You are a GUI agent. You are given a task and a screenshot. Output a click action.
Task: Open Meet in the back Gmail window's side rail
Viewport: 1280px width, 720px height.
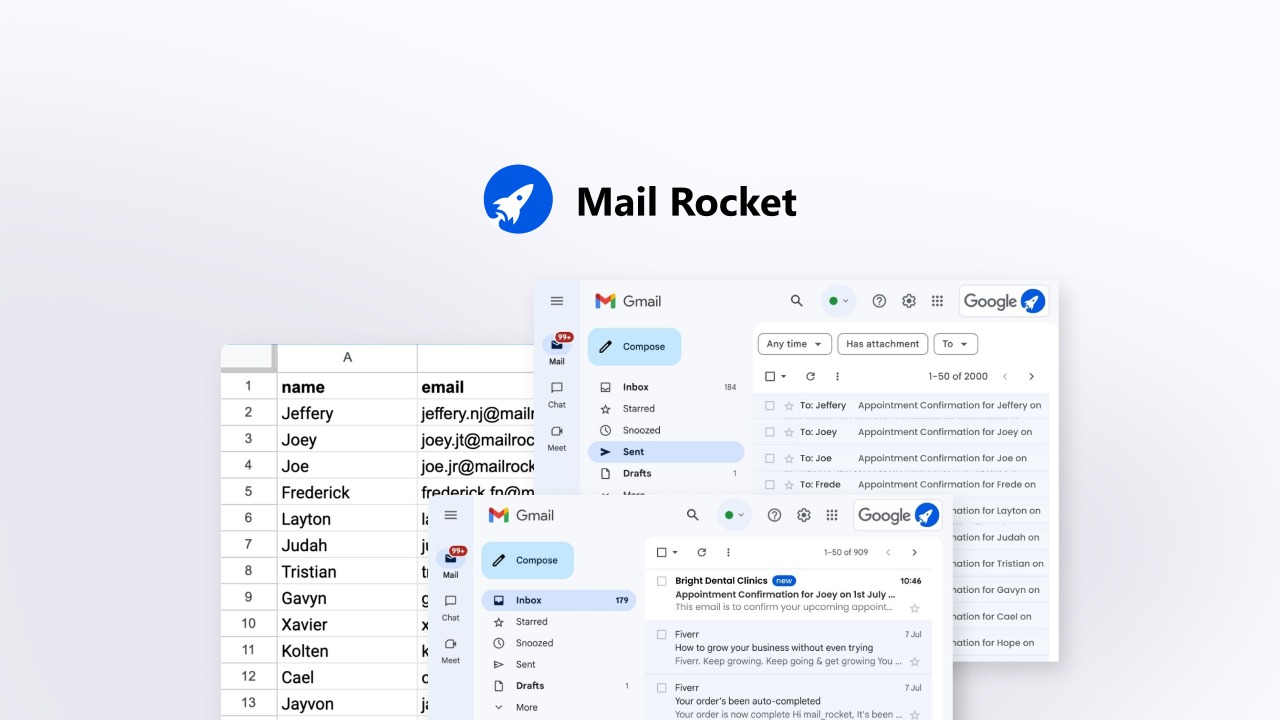[x=557, y=437]
